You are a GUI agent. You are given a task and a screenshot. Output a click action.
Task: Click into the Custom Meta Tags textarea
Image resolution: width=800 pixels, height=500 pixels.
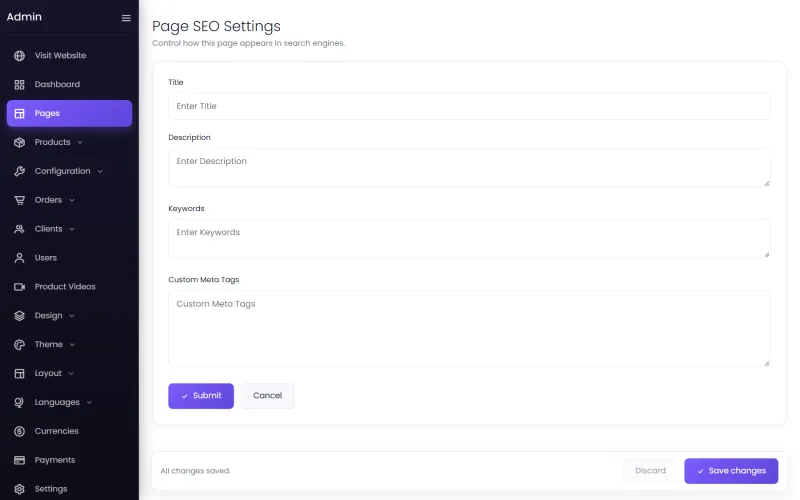[469, 329]
